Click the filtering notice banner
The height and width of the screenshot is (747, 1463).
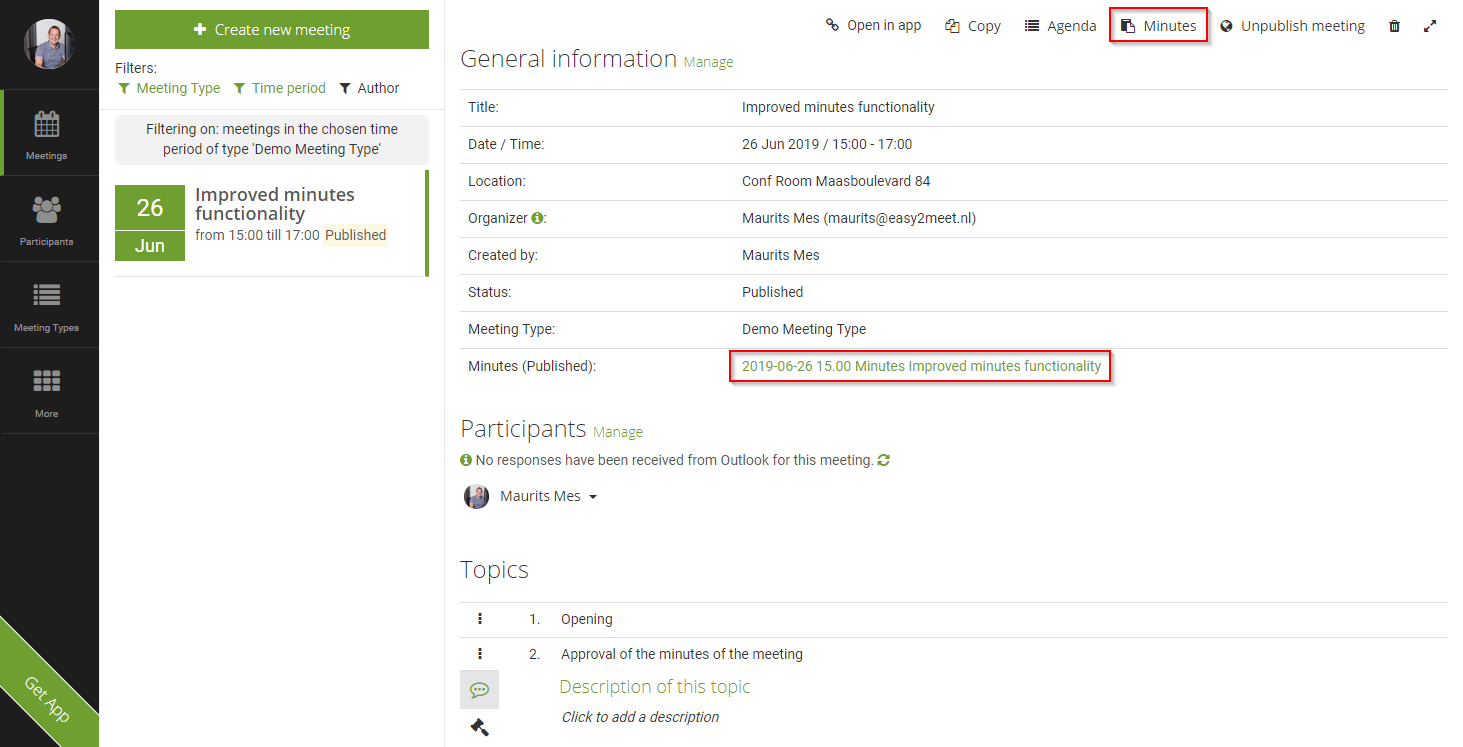pos(272,139)
